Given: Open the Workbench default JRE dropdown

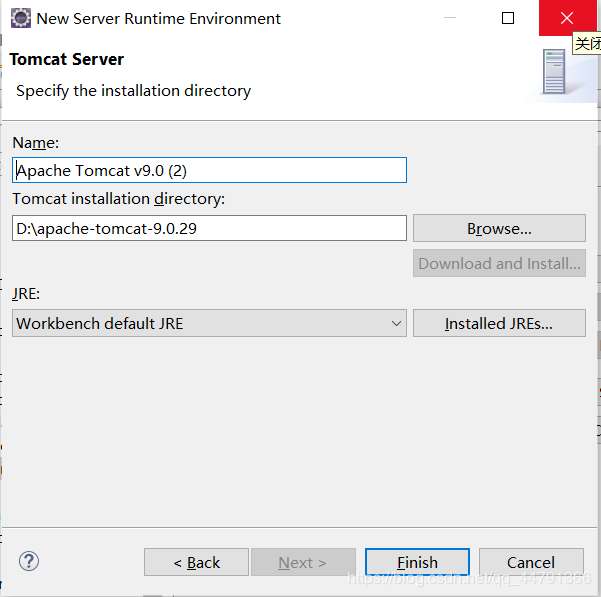Looking at the screenshot, I should (x=209, y=323).
